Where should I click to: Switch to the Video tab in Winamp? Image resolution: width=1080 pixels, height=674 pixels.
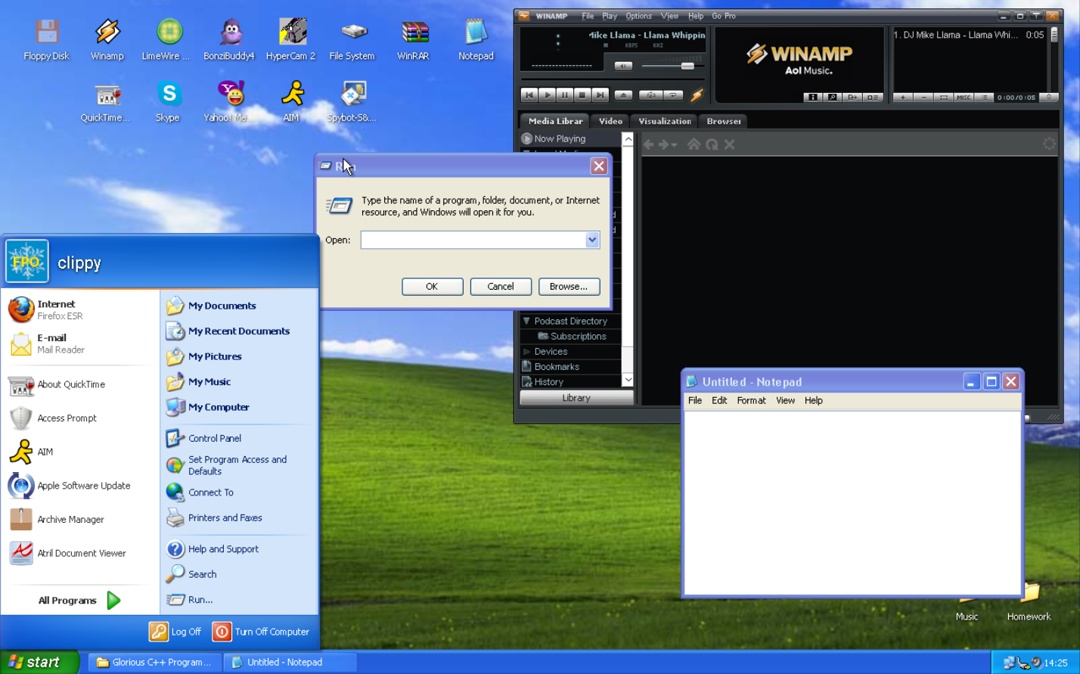click(610, 121)
